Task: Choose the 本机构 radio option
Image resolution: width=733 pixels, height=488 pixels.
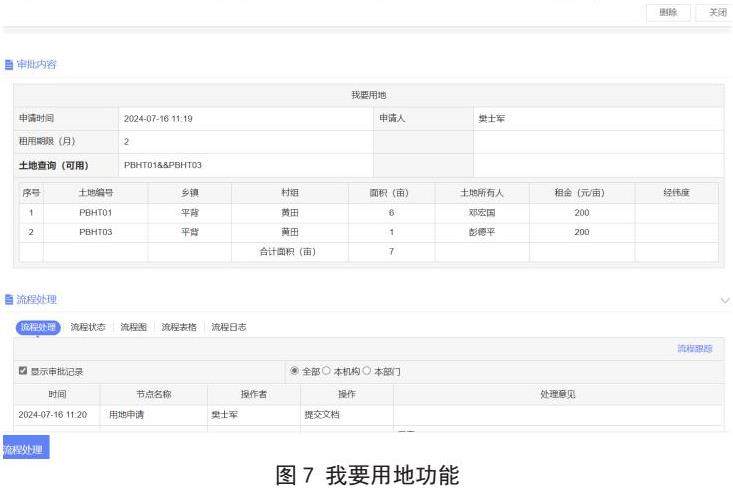Action: tap(326, 371)
